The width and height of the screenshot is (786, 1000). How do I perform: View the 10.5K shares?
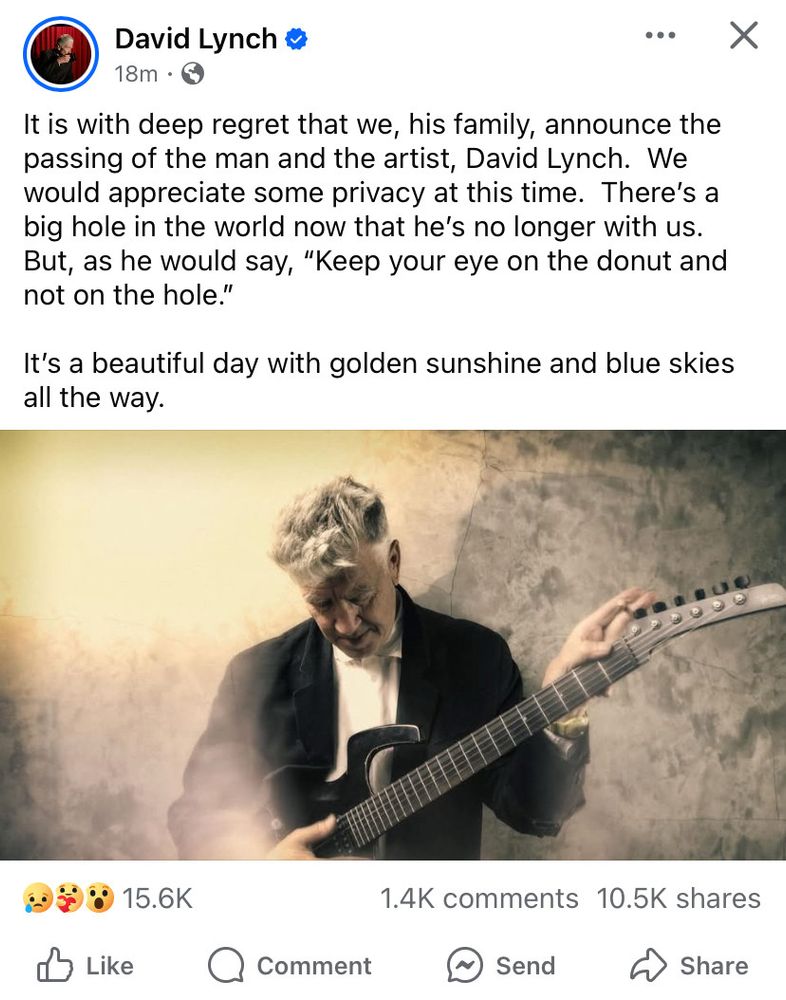[679, 899]
